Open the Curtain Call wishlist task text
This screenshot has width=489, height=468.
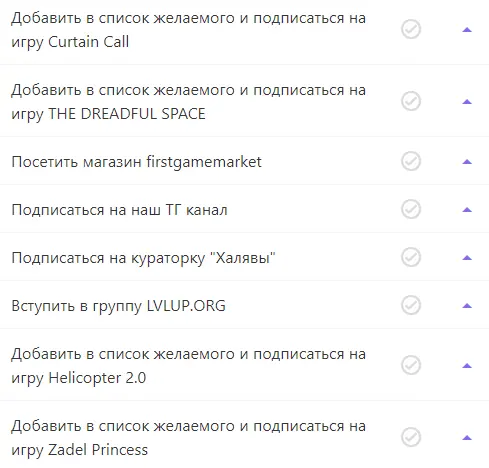pos(188,30)
